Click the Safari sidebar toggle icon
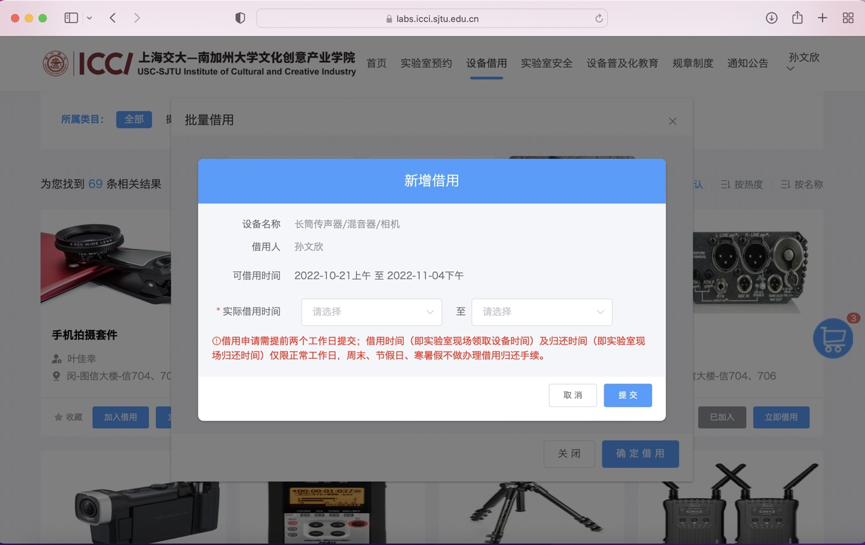Screen dimensions: 865x545 point(71,18)
